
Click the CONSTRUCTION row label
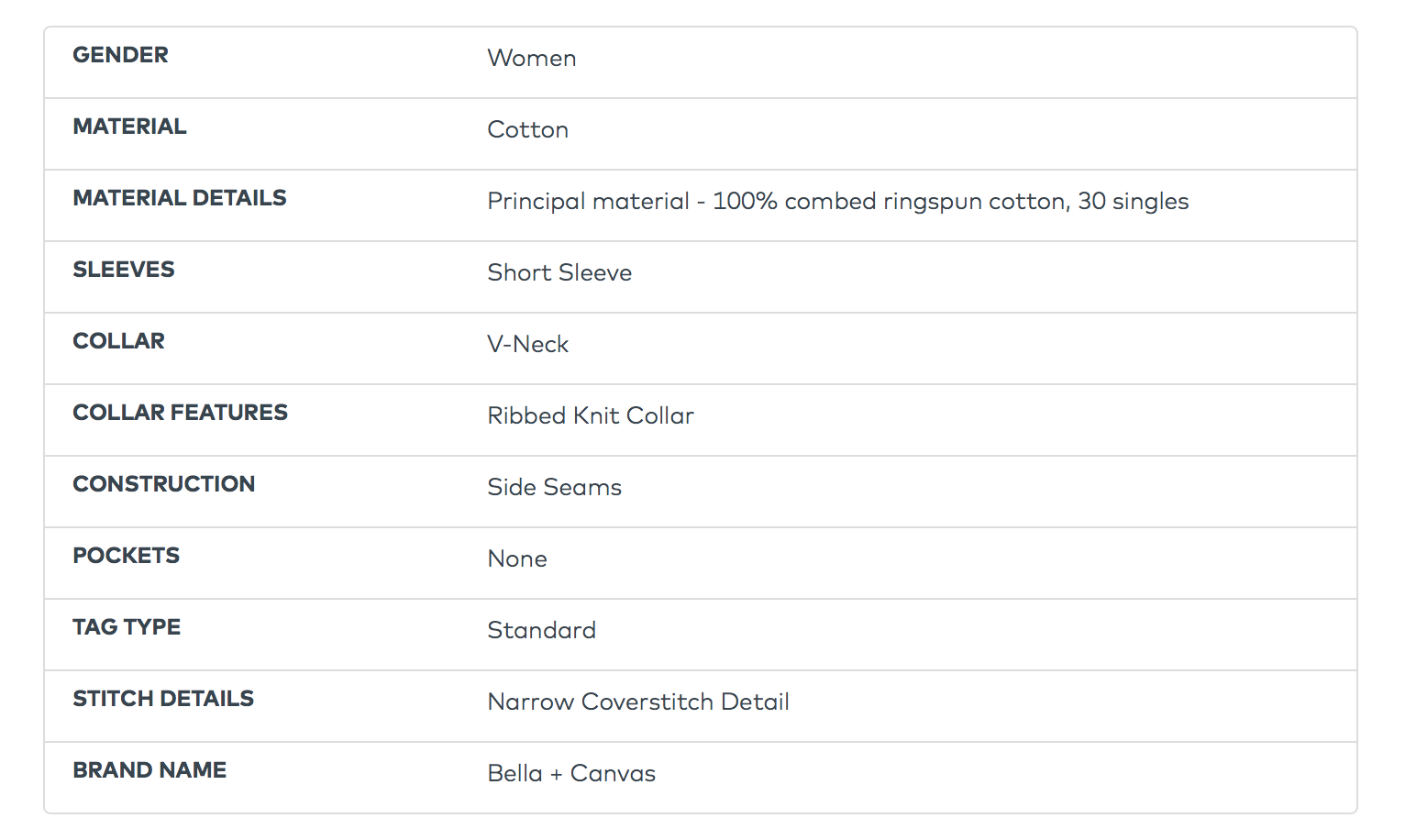tap(163, 484)
